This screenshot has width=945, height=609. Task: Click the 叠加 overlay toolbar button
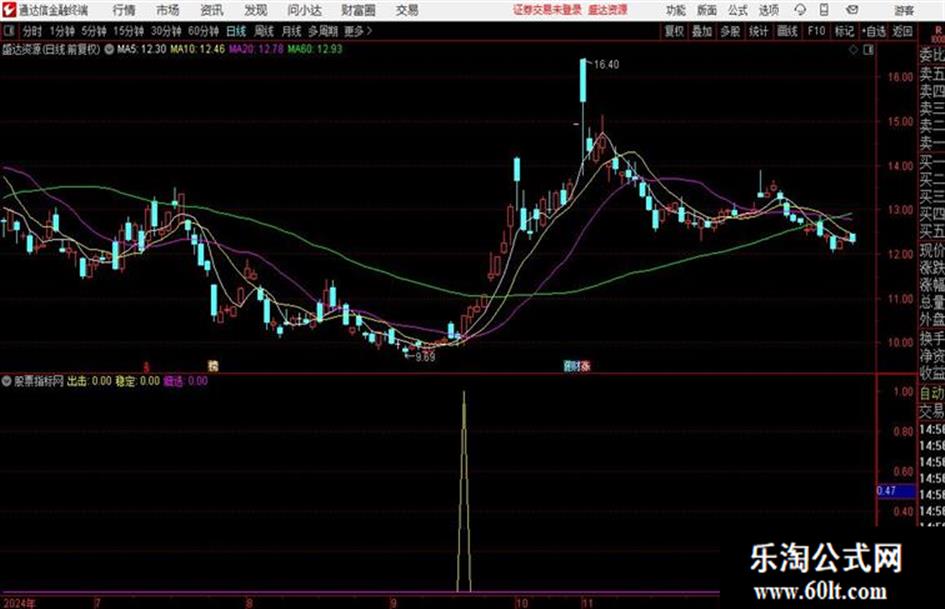pos(702,31)
